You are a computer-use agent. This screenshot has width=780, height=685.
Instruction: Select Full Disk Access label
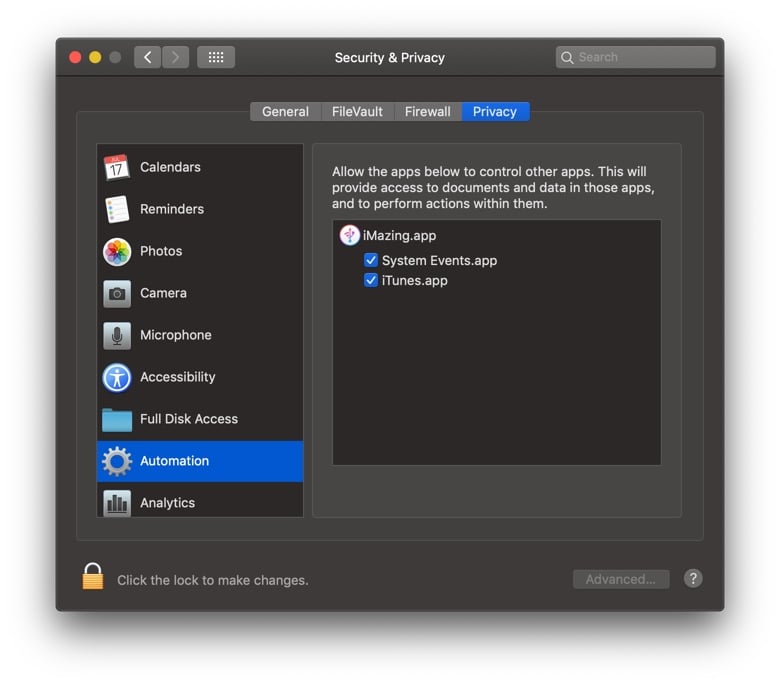[x=189, y=419]
